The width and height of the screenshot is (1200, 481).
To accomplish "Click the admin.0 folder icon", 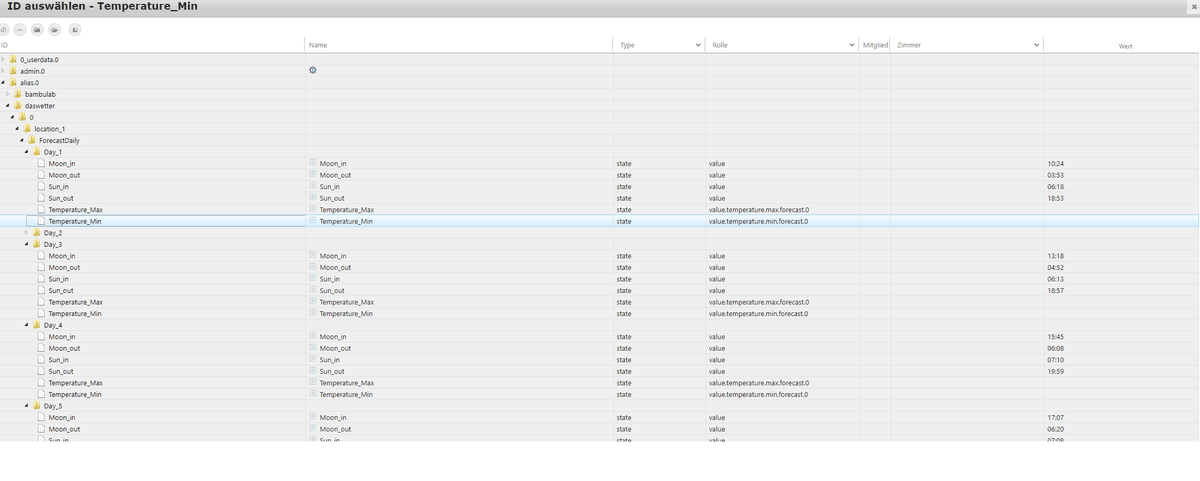I will point(14,71).
